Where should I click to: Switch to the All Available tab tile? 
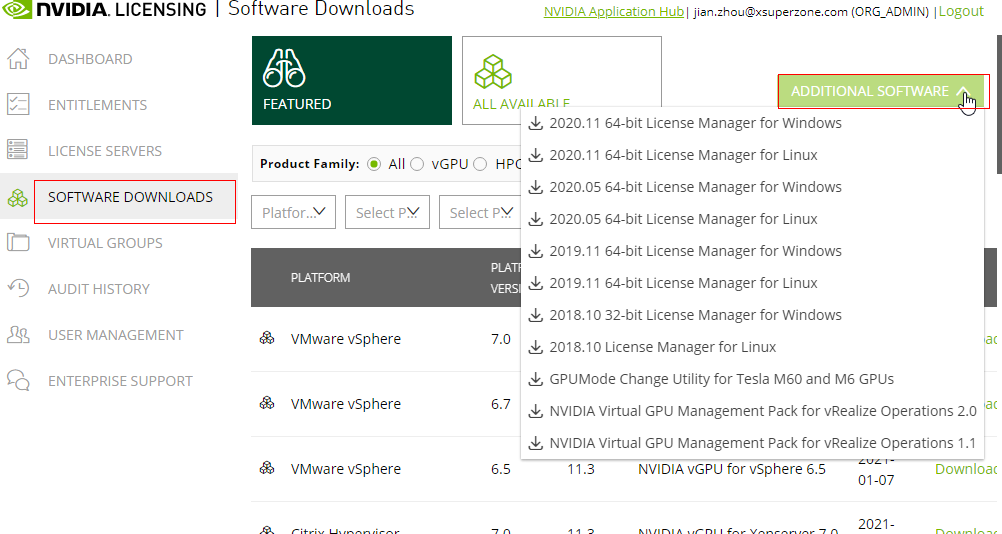(x=562, y=80)
